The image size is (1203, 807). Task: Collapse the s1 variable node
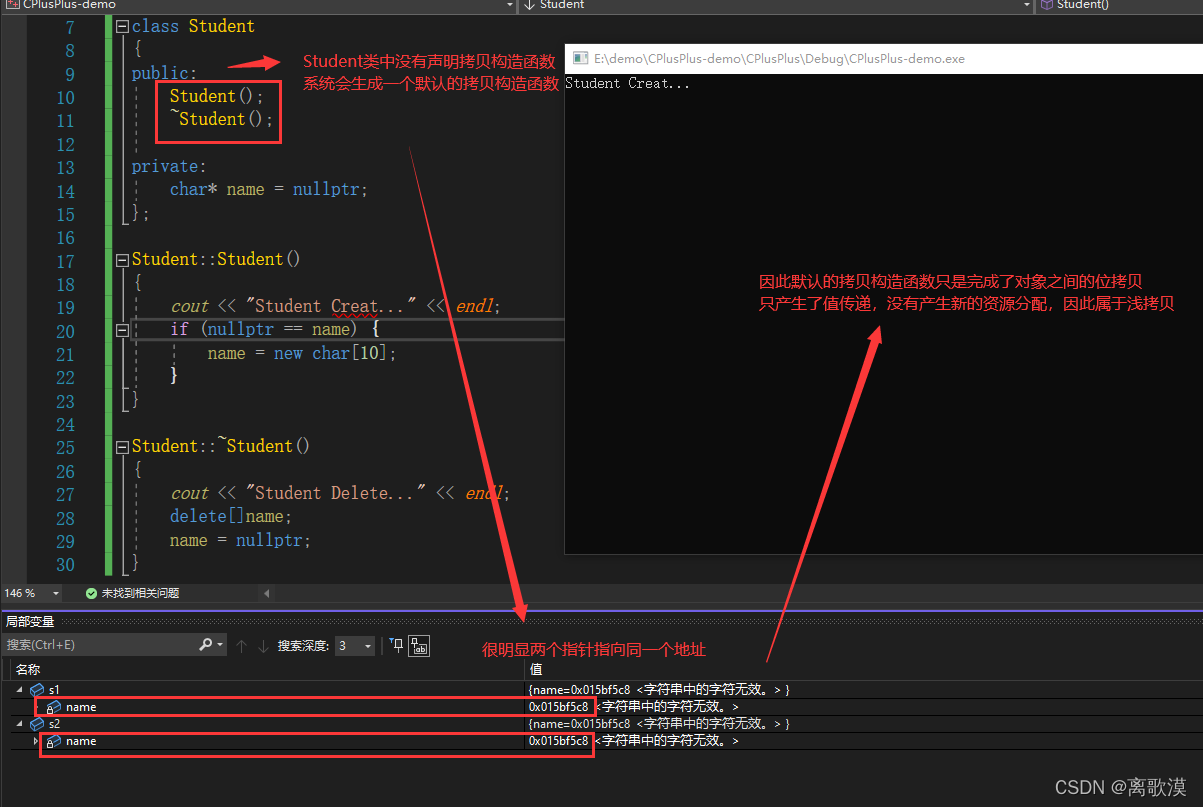(x=19, y=690)
